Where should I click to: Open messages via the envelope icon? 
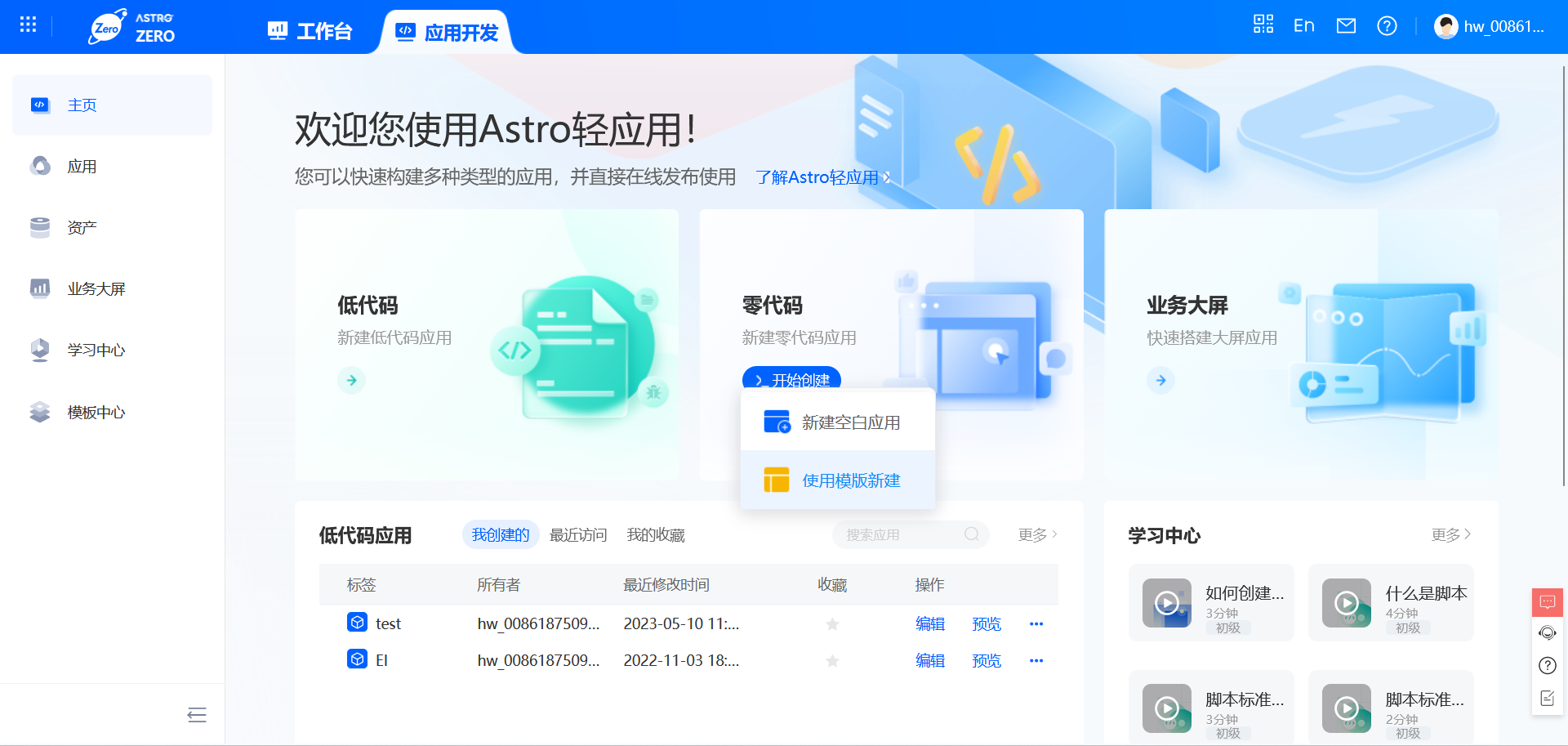[x=1346, y=25]
